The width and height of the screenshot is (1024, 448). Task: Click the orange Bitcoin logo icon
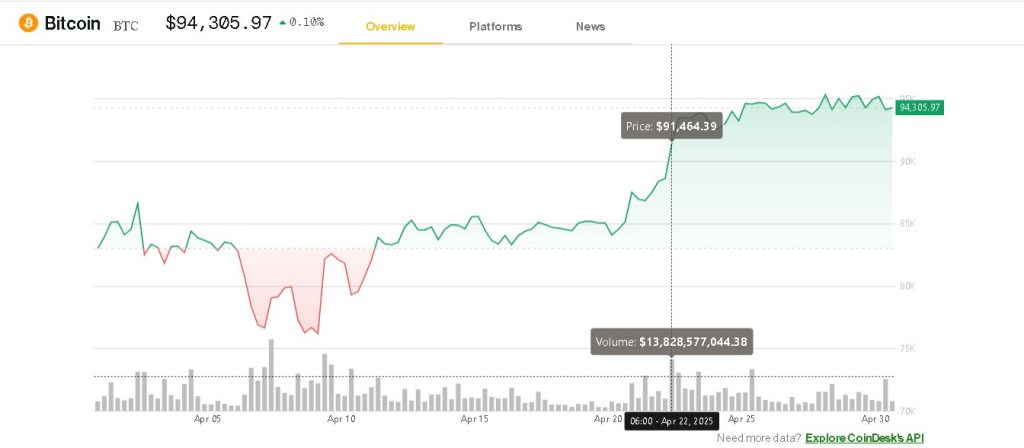28,23
